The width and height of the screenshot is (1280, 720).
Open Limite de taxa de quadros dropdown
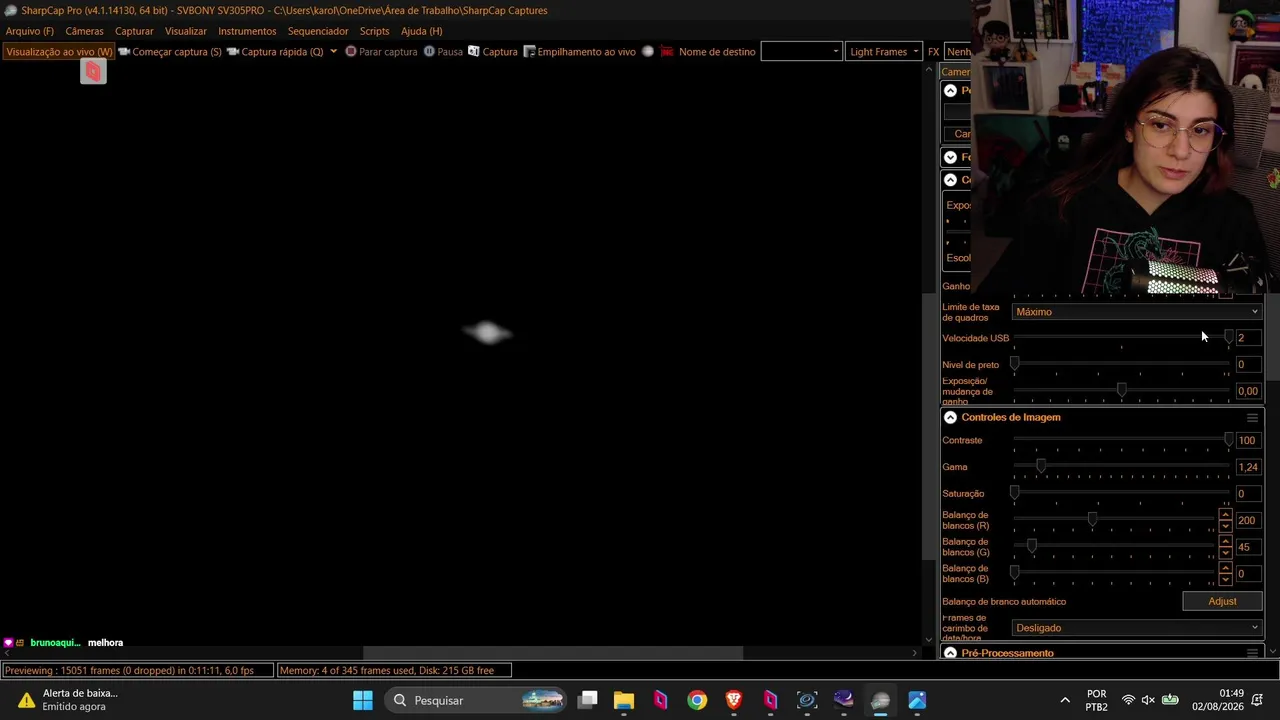(x=1137, y=312)
